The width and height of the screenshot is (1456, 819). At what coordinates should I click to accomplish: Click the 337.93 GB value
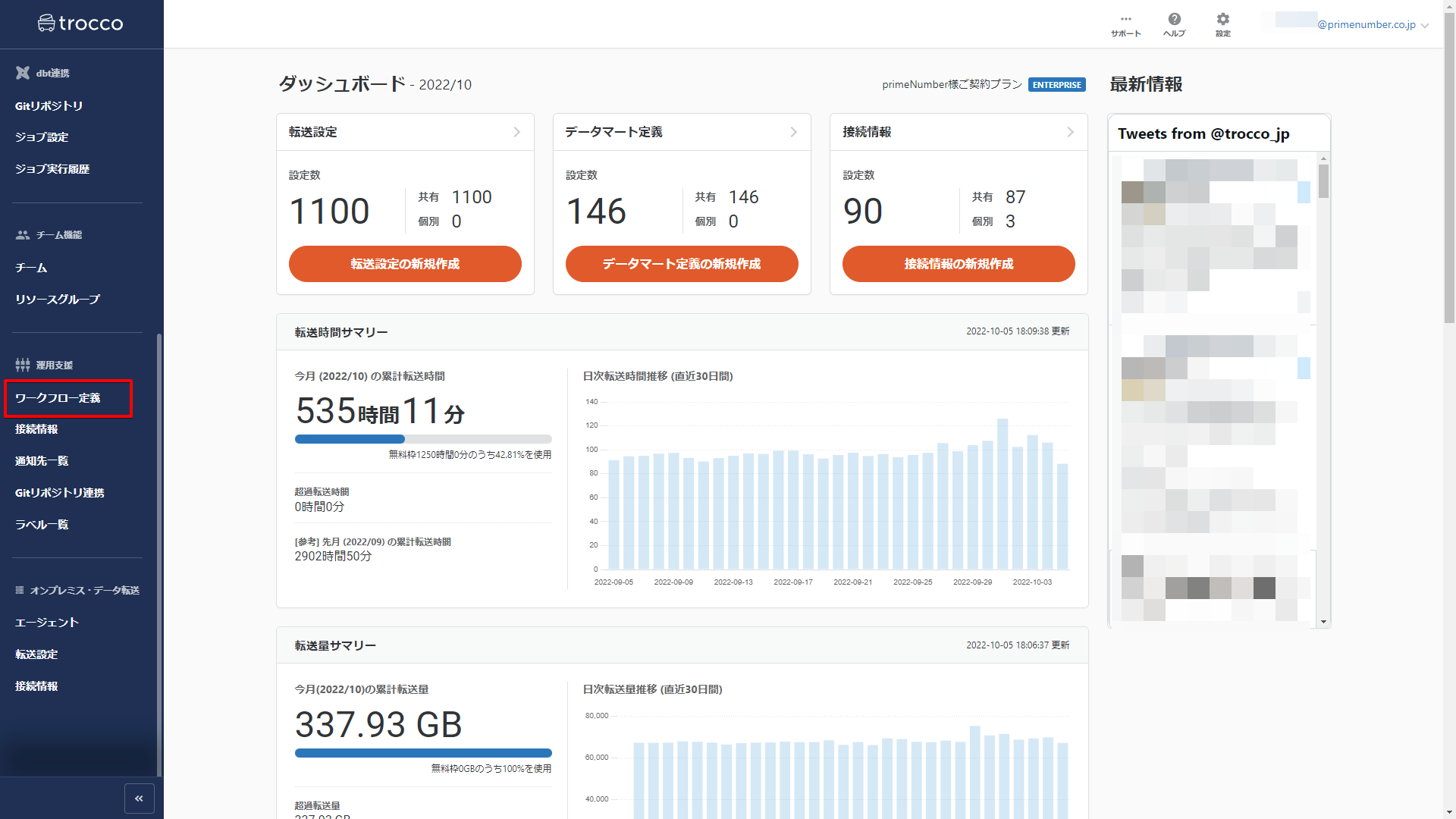[x=378, y=724]
